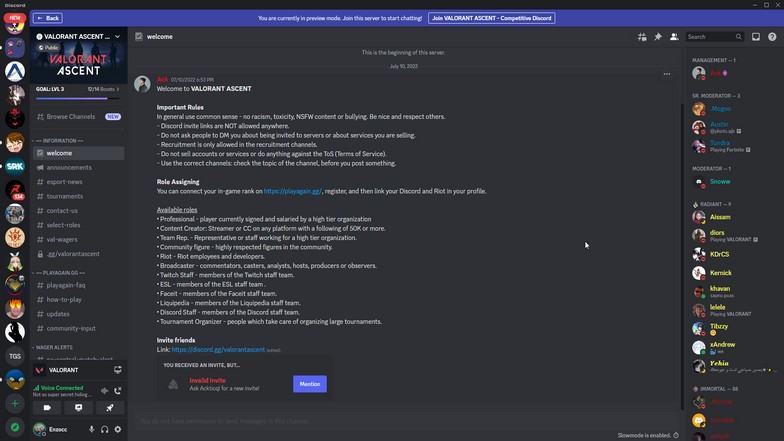
Task: Disconnect from voice call
Action: tap(118, 390)
